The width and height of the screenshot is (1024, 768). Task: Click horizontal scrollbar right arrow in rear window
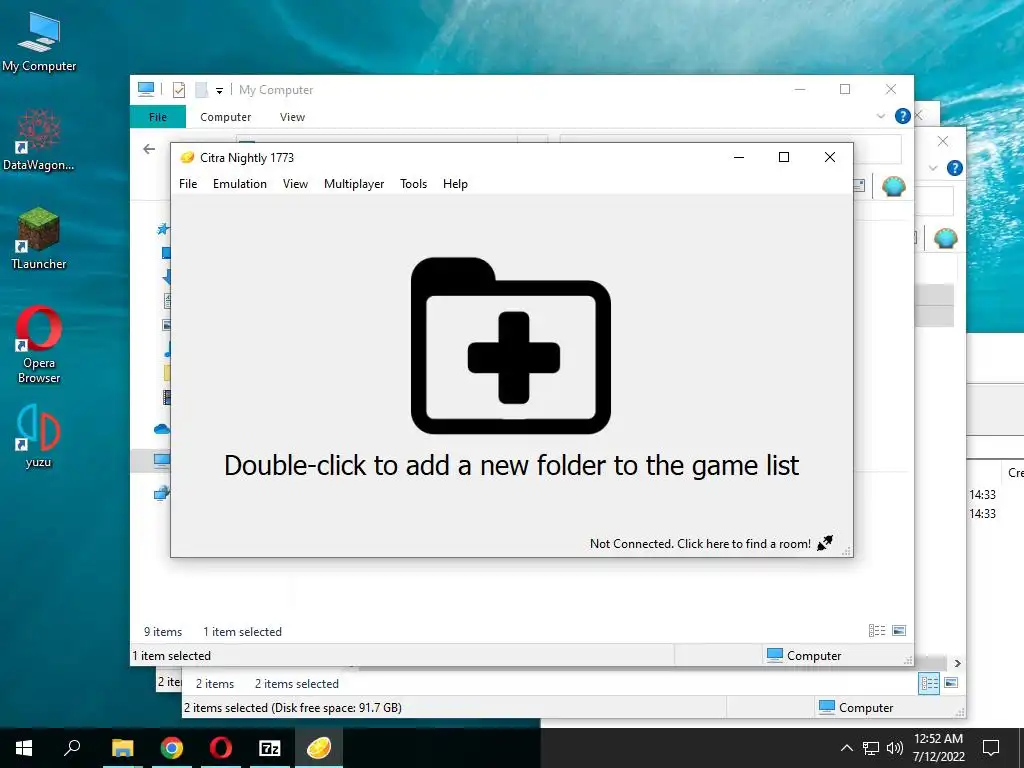pos(957,664)
